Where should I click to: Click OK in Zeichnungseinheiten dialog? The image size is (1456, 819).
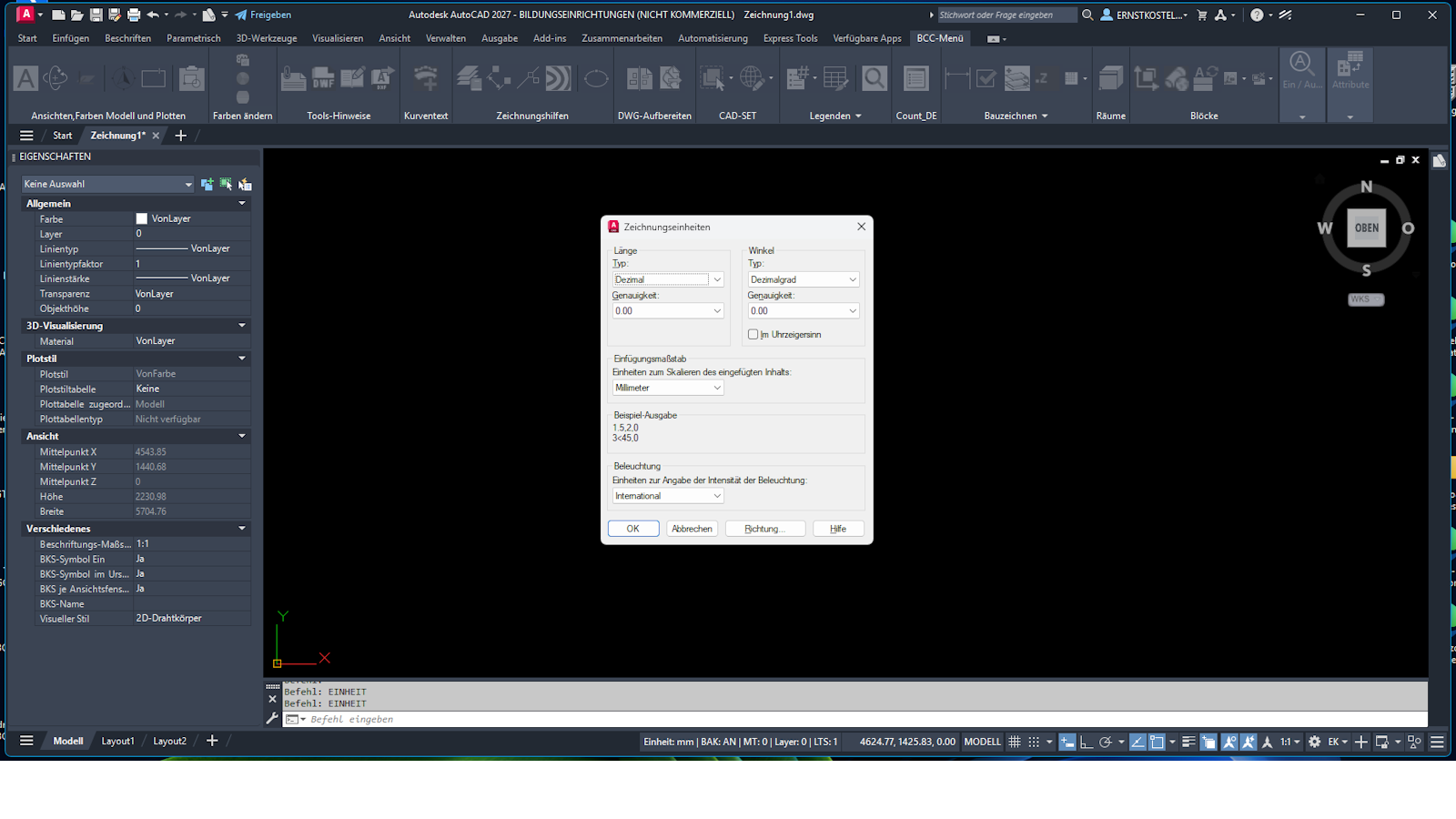[633, 529]
